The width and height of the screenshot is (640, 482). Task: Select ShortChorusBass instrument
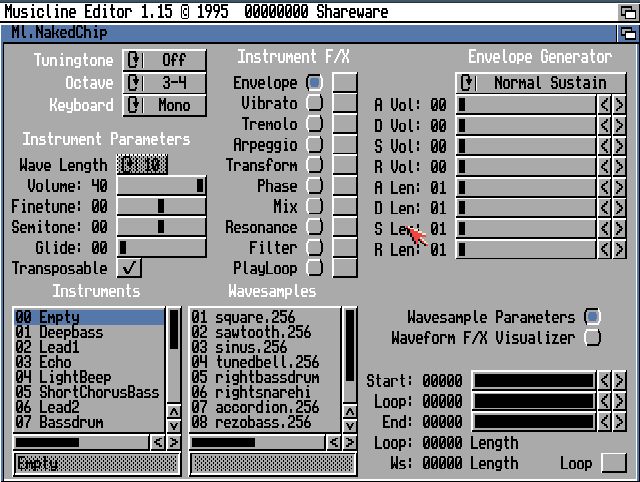click(89, 392)
